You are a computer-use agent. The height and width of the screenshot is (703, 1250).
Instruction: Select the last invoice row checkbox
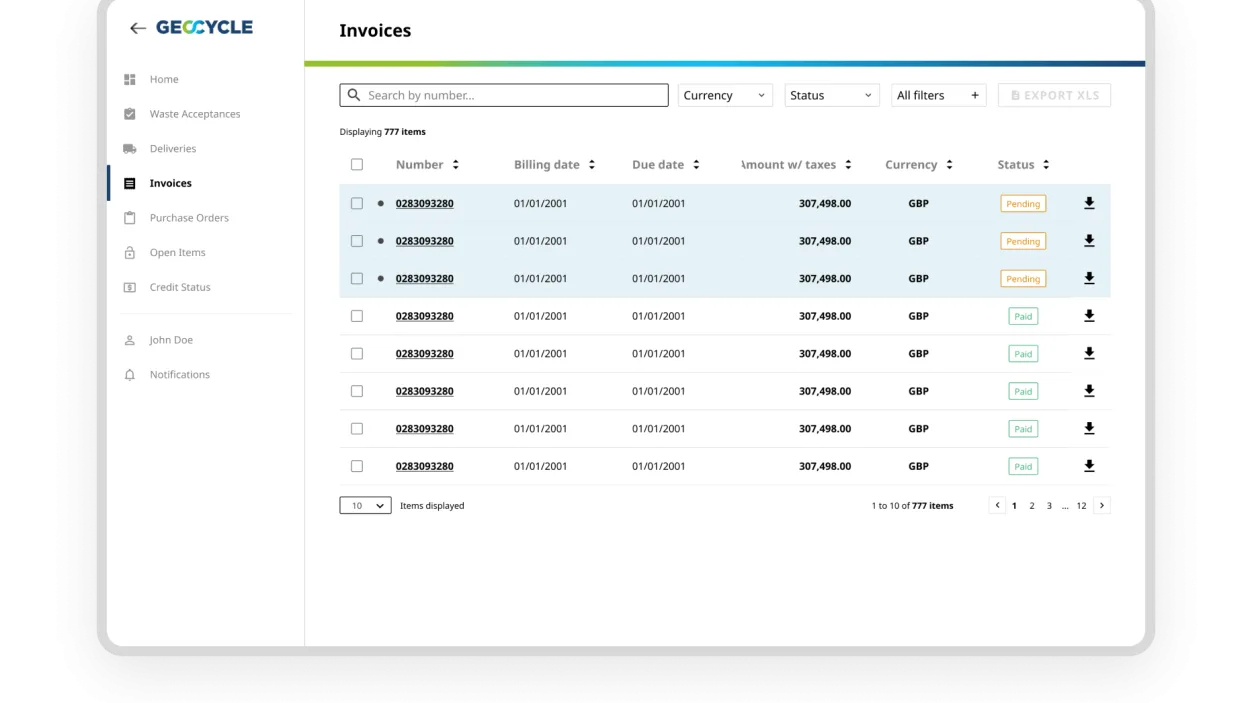pyautogui.click(x=357, y=466)
